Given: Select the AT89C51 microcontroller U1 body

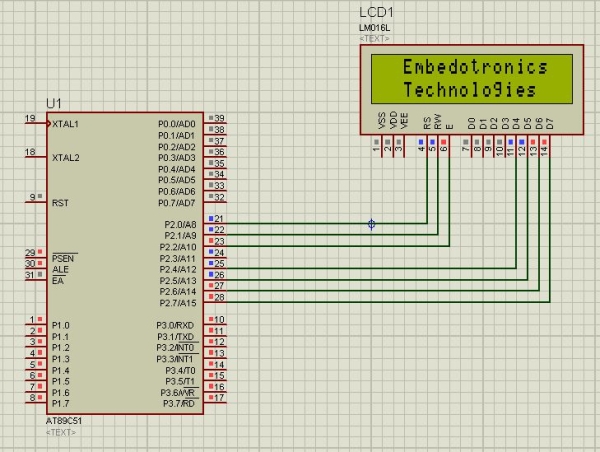Looking at the screenshot, I should (125, 263).
